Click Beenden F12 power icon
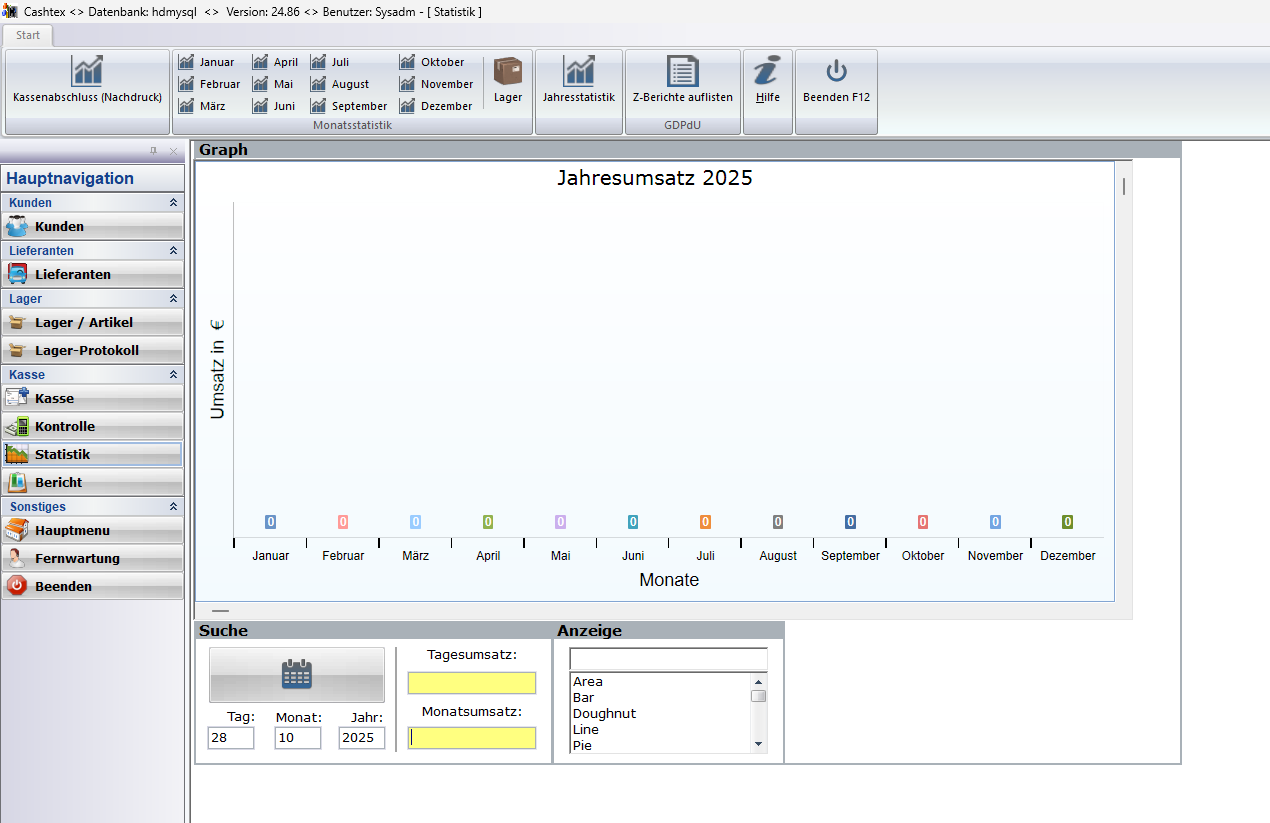 point(836,71)
